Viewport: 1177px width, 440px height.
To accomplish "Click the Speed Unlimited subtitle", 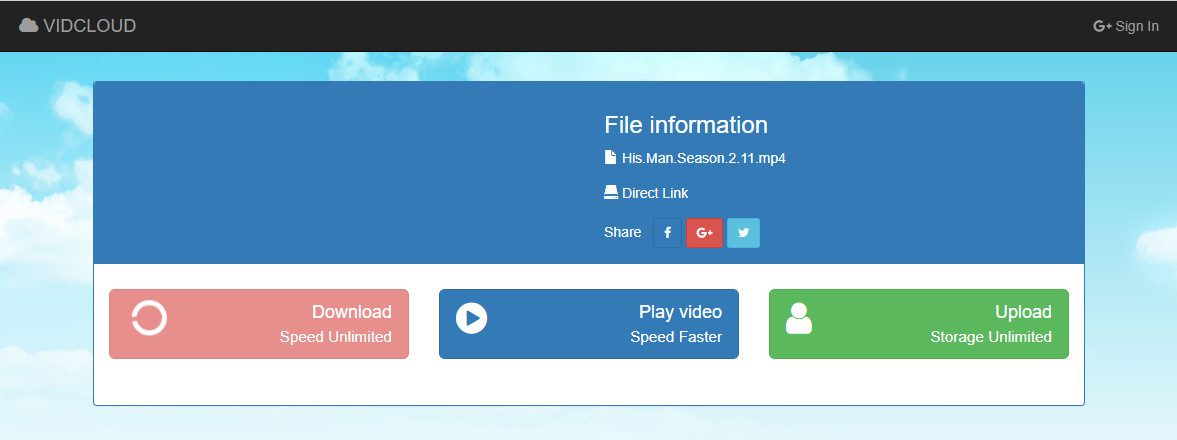I will [x=335, y=337].
